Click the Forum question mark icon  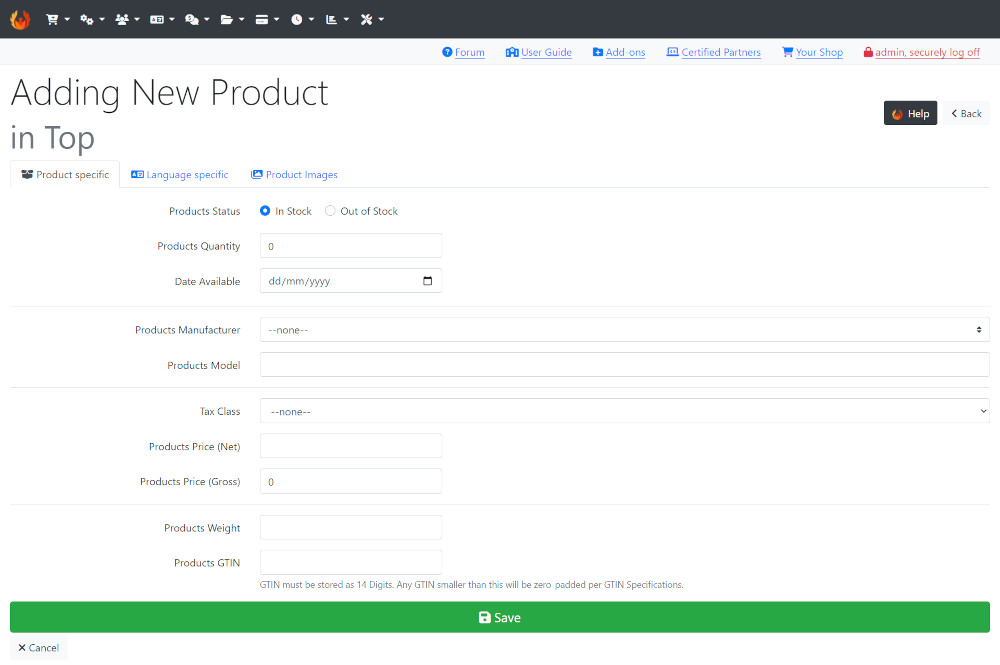(x=447, y=52)
